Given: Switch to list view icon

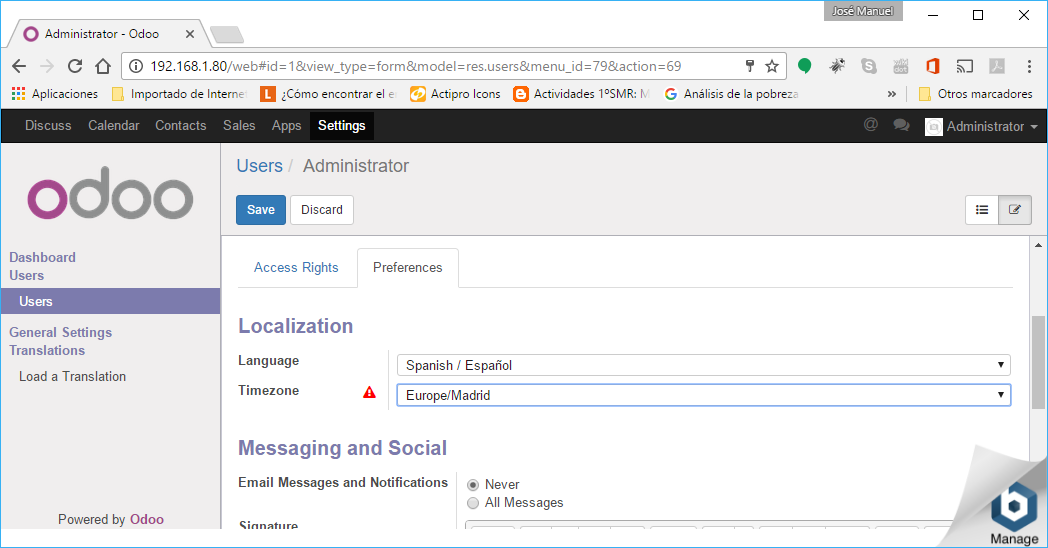Looking at the screenshot, I should pyautogui.click(x=982, y=210).
